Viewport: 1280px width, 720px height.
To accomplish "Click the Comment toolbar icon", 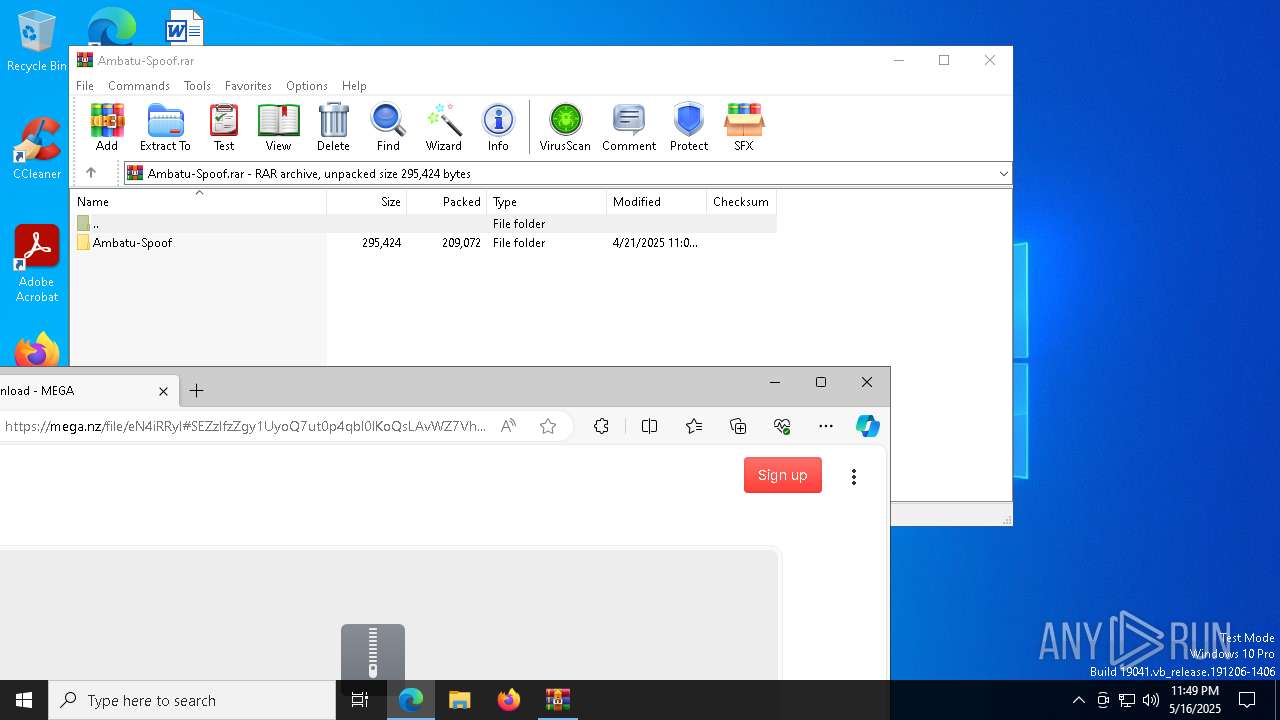I will (x=629, y=127).
